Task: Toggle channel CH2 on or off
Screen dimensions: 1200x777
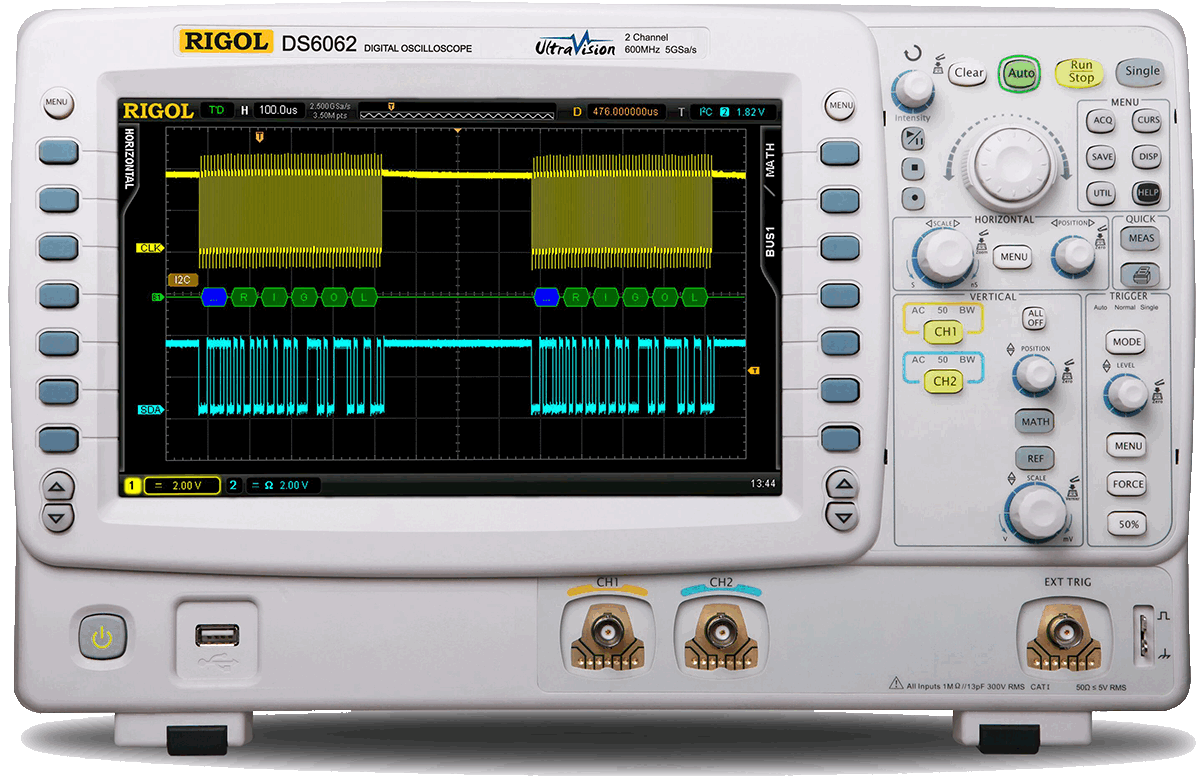Action: point(945,381)
